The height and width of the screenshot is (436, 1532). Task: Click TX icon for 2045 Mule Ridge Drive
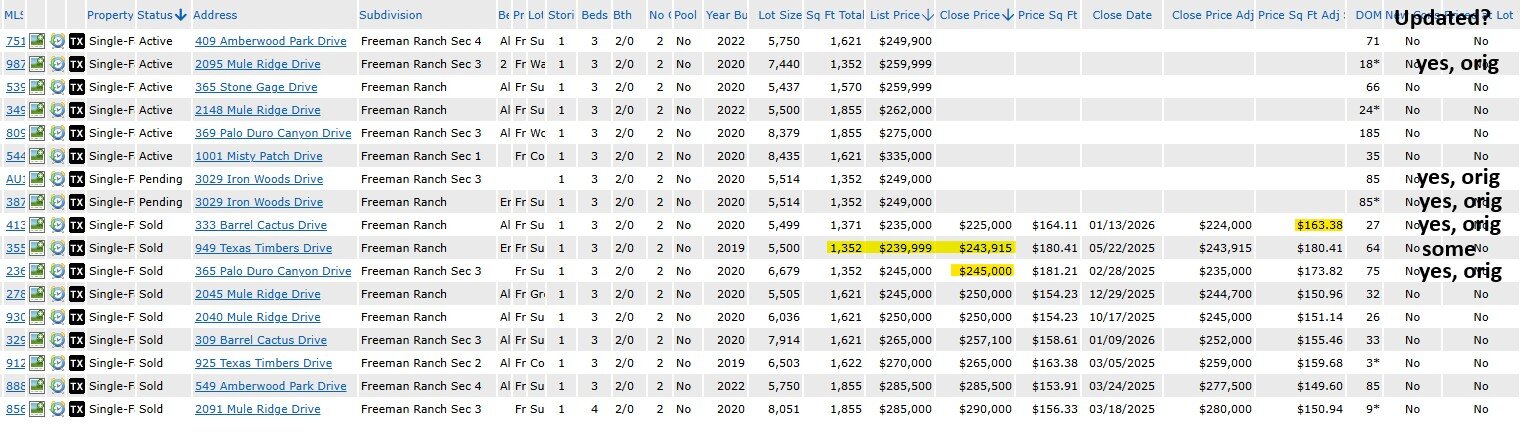(x=76, y=294)
